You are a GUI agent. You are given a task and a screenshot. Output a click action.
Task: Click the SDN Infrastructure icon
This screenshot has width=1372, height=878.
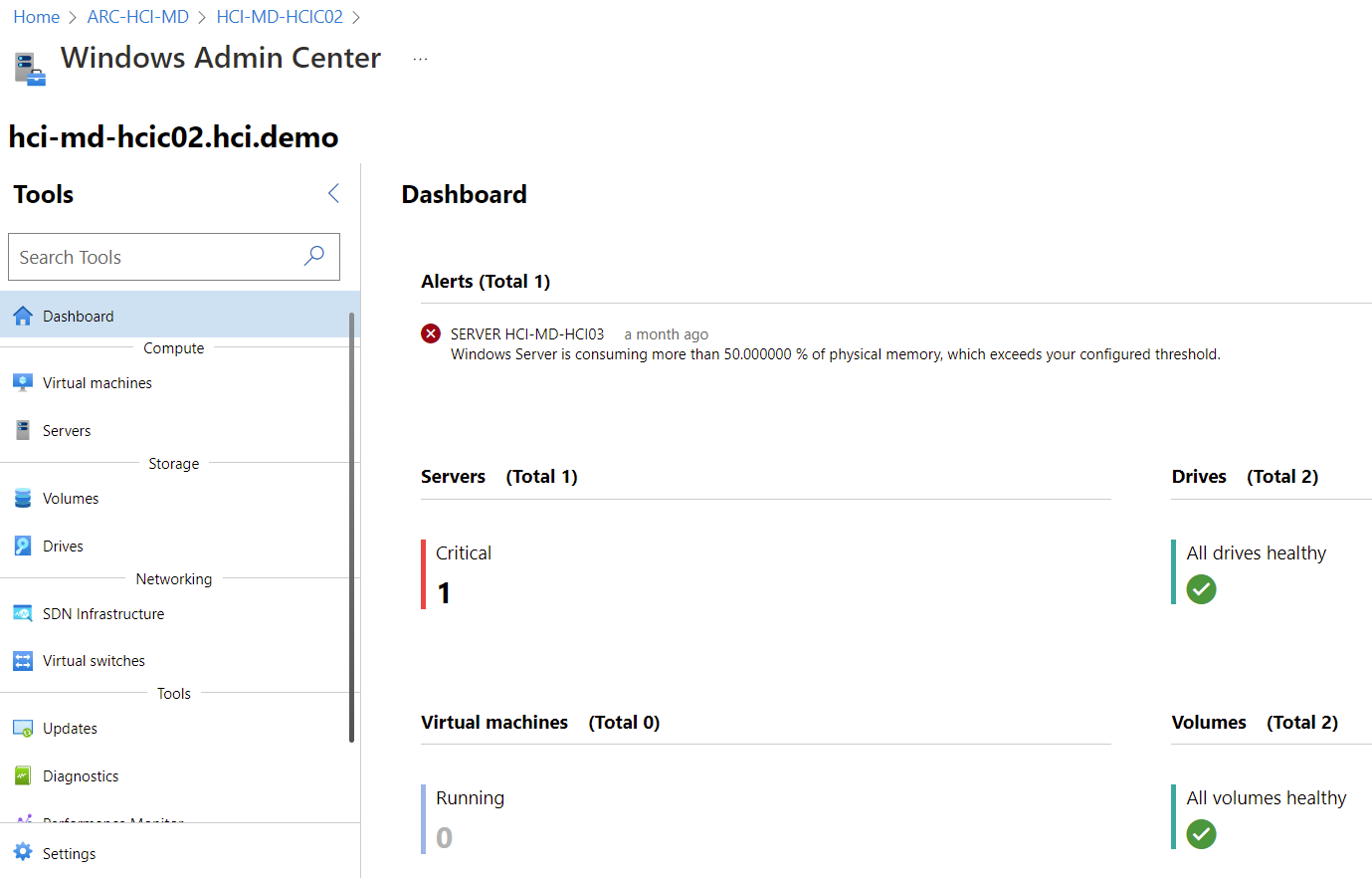point(23,613)
